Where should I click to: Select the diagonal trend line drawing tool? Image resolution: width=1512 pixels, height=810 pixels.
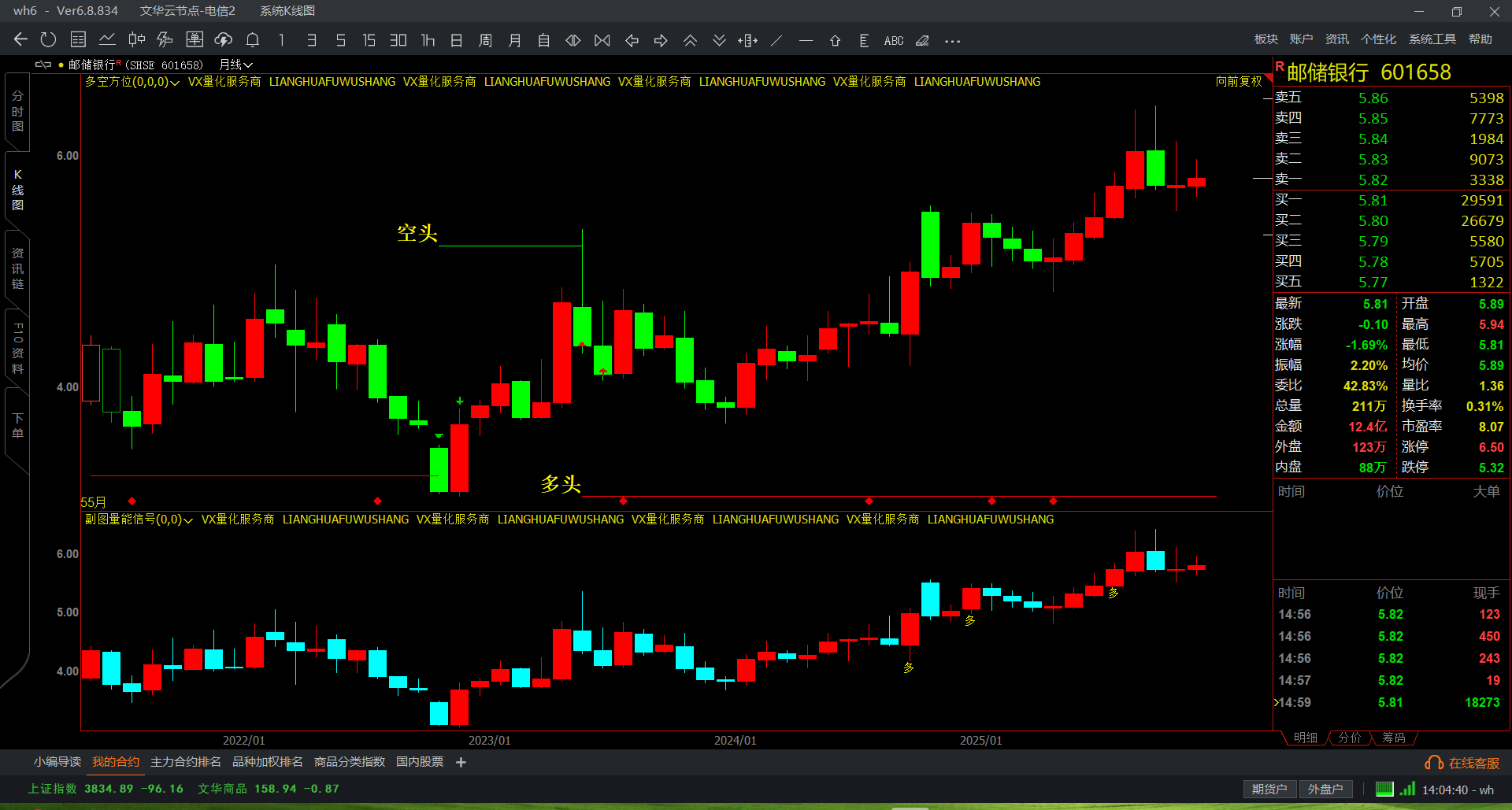coord(776,40)
